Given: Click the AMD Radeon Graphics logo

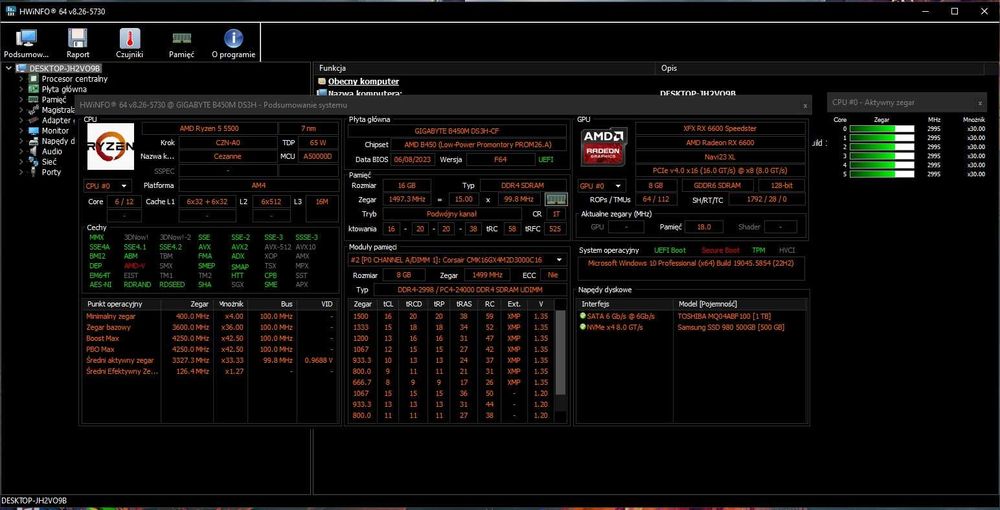Looking at the screenshot, I should pyautogui.click(x=604, y=147).
